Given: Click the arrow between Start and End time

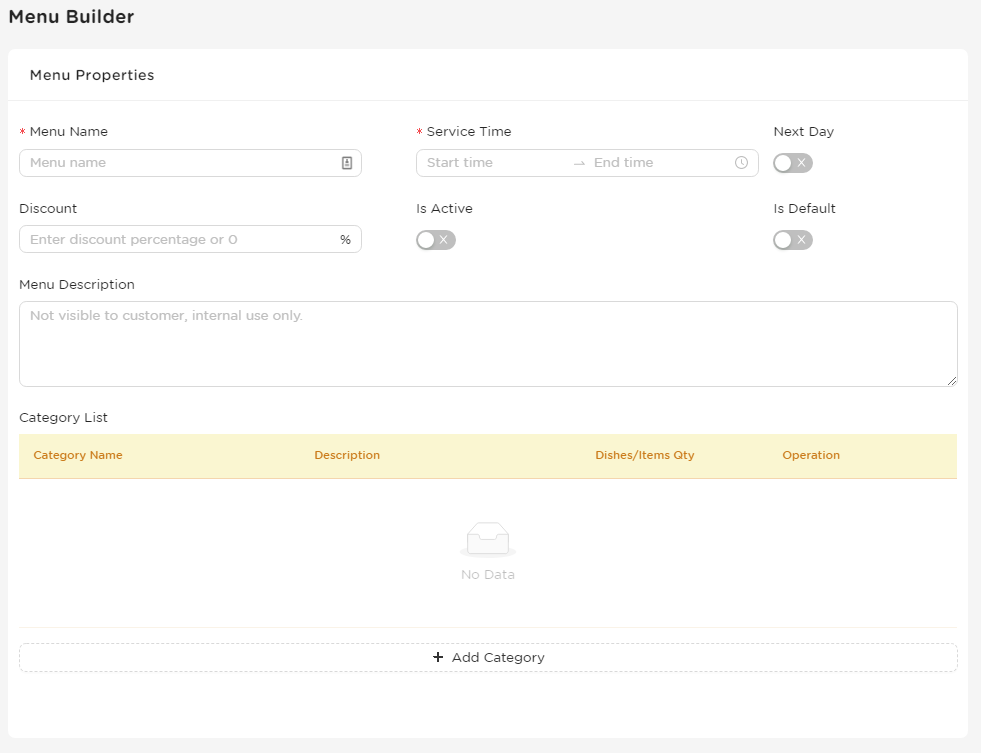Looking at the screenshot, I should [x=579, y=163].
